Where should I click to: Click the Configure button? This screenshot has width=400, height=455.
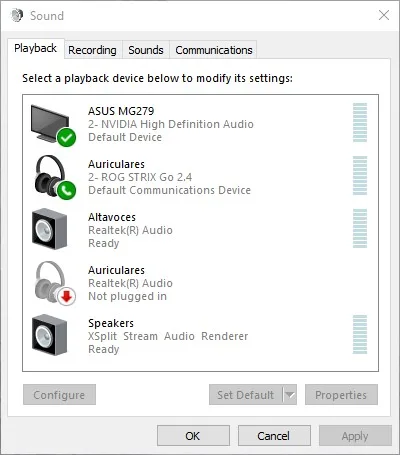pos(59,395)
